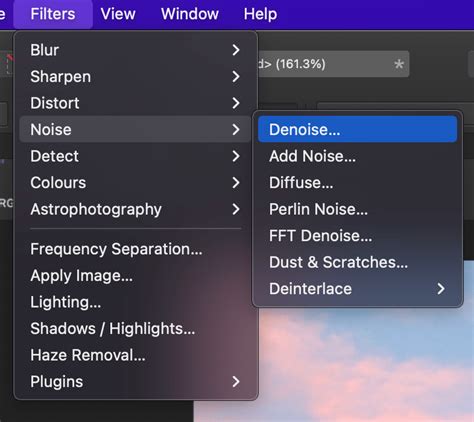Expand the Blur submenu
The height and width of the screenshot is (422, 474).
pos(135,50)
